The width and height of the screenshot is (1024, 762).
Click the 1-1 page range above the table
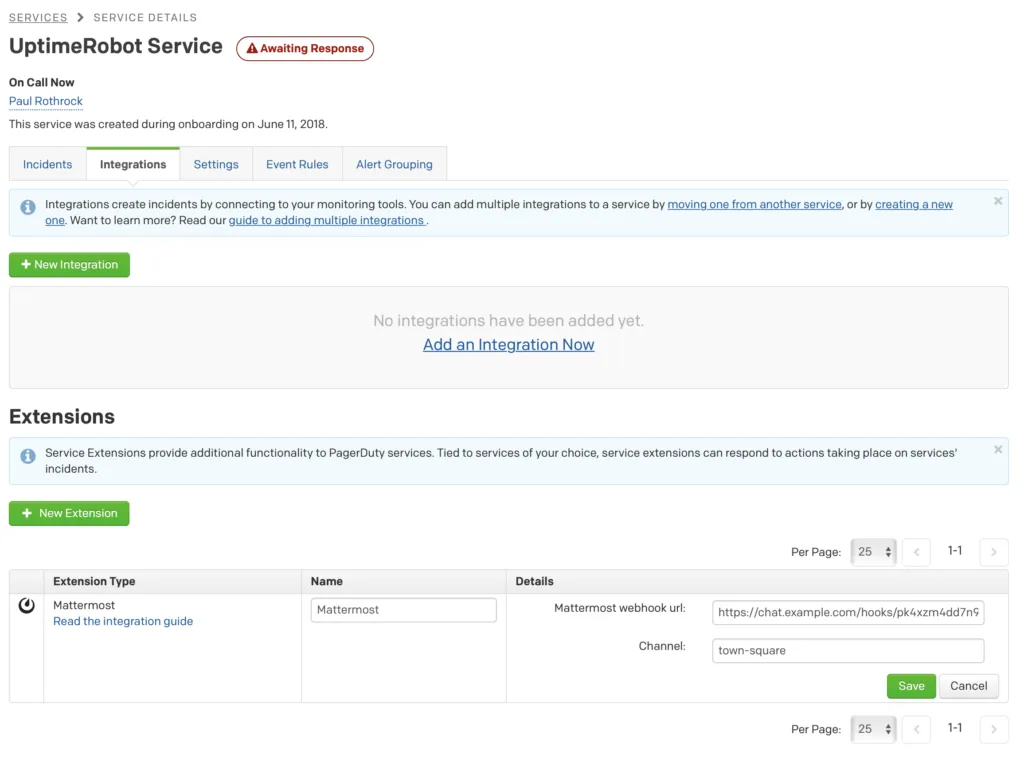pyautogui.click(x=955, y=551)
